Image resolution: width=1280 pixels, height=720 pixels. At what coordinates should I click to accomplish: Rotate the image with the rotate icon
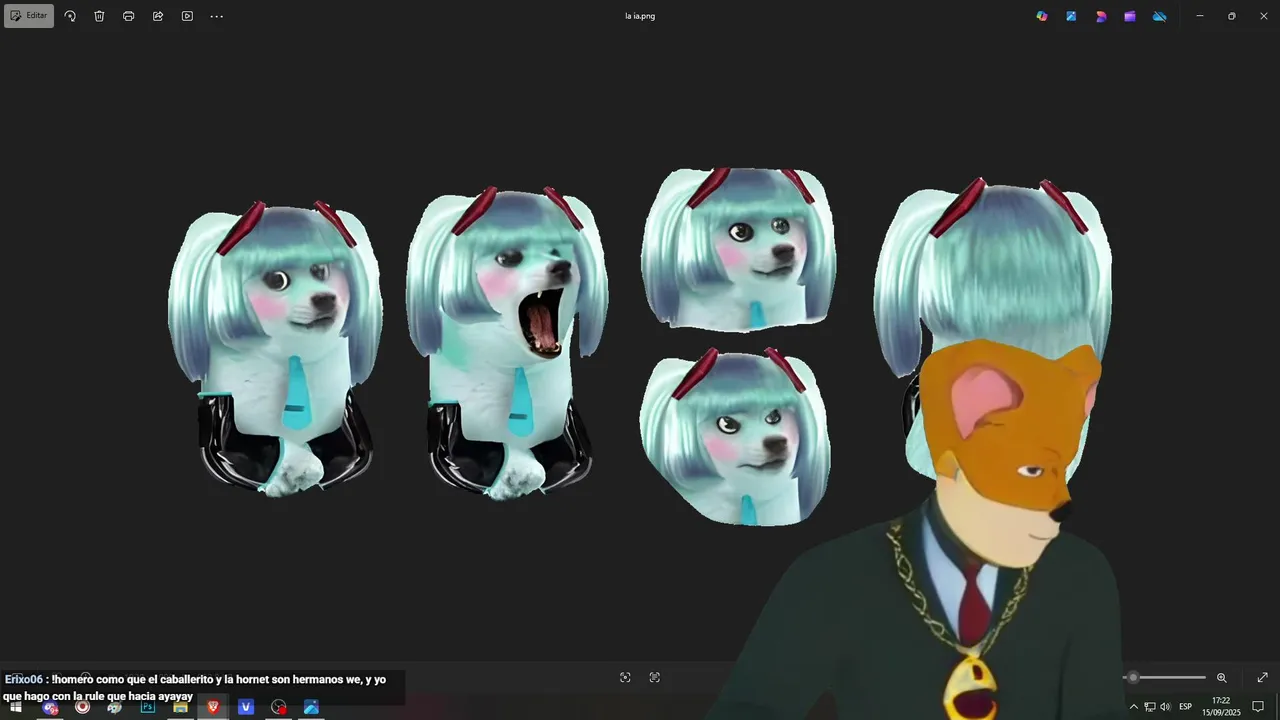tap(70, 16)
